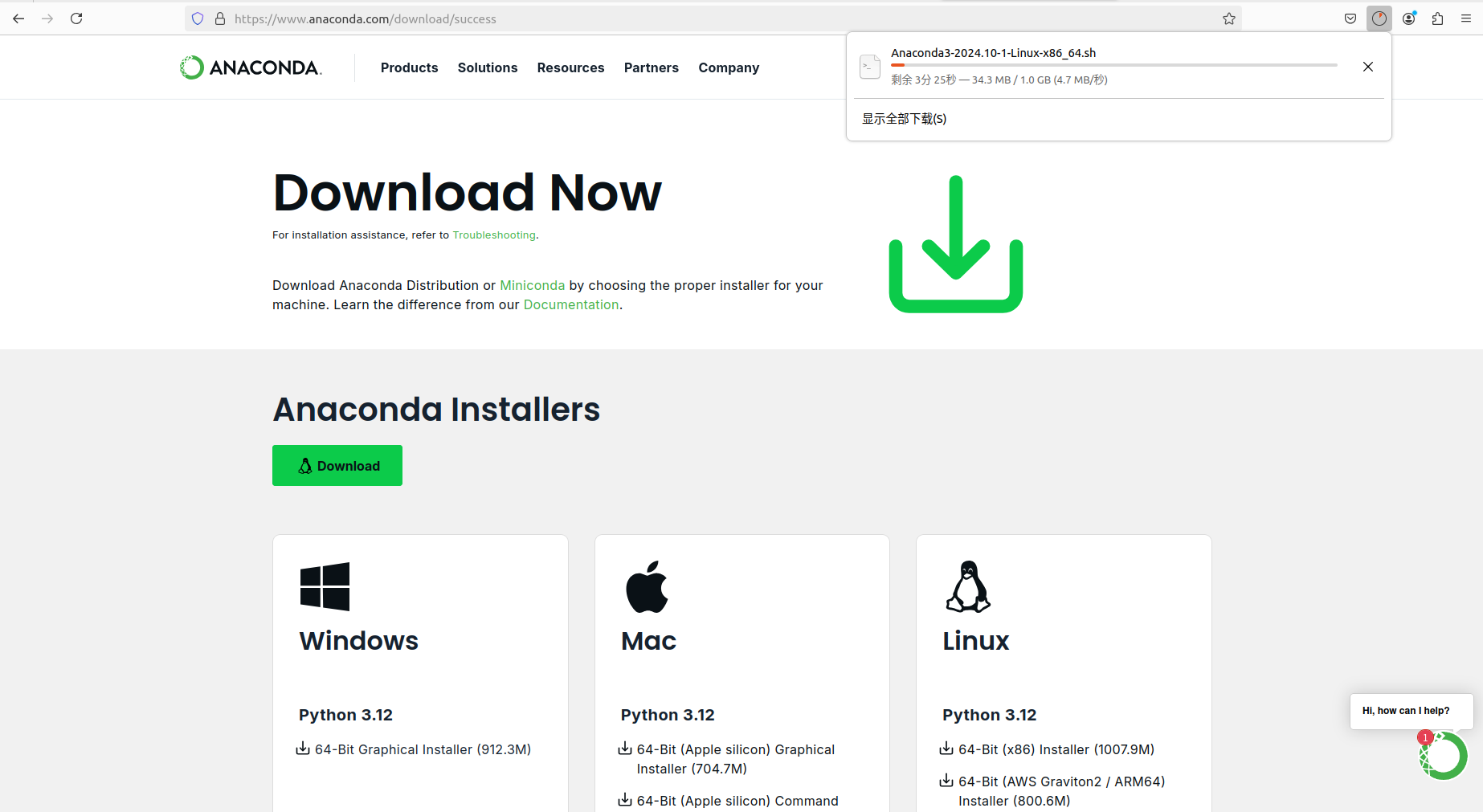Open the Solutions menu
Image resolution: width=1483 pixels, height=812 pixels.
(x=488, y=67)
